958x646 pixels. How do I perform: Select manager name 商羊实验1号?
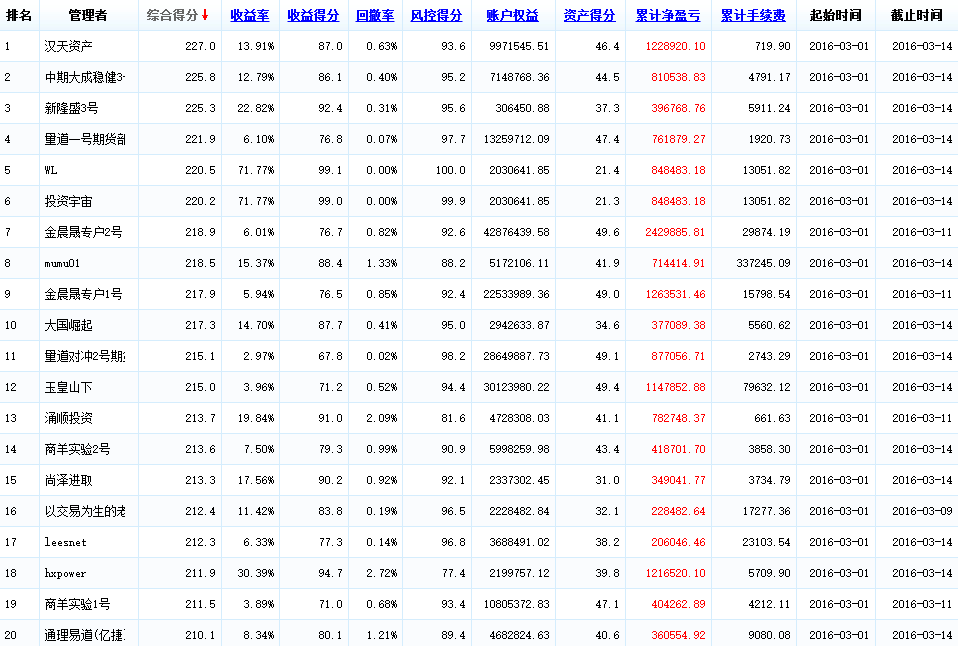pyautogui.click(x=77, y=604)
